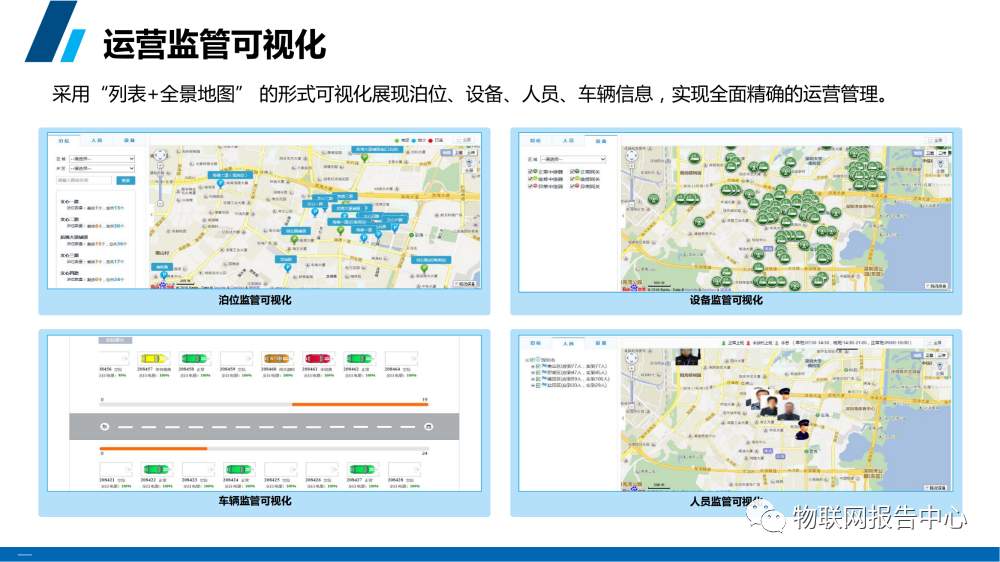Open the 区域 dropdown in parking panel
Viewport: 1000px width, 562px height.
click(101, 159)
